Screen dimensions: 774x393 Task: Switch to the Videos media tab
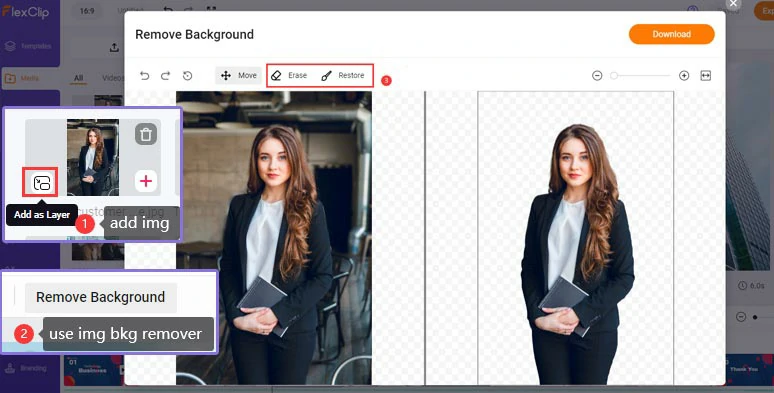(x=113, y=78)
